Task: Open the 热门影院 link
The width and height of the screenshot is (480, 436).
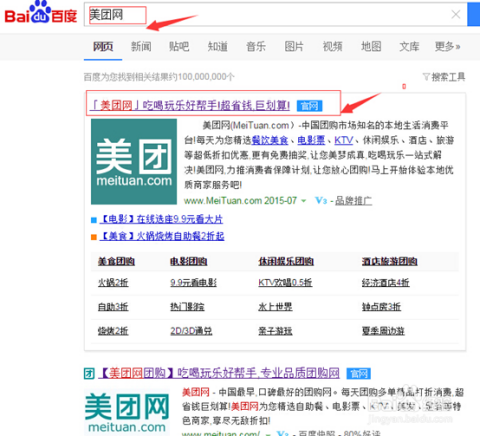Action: click(187, 307)
